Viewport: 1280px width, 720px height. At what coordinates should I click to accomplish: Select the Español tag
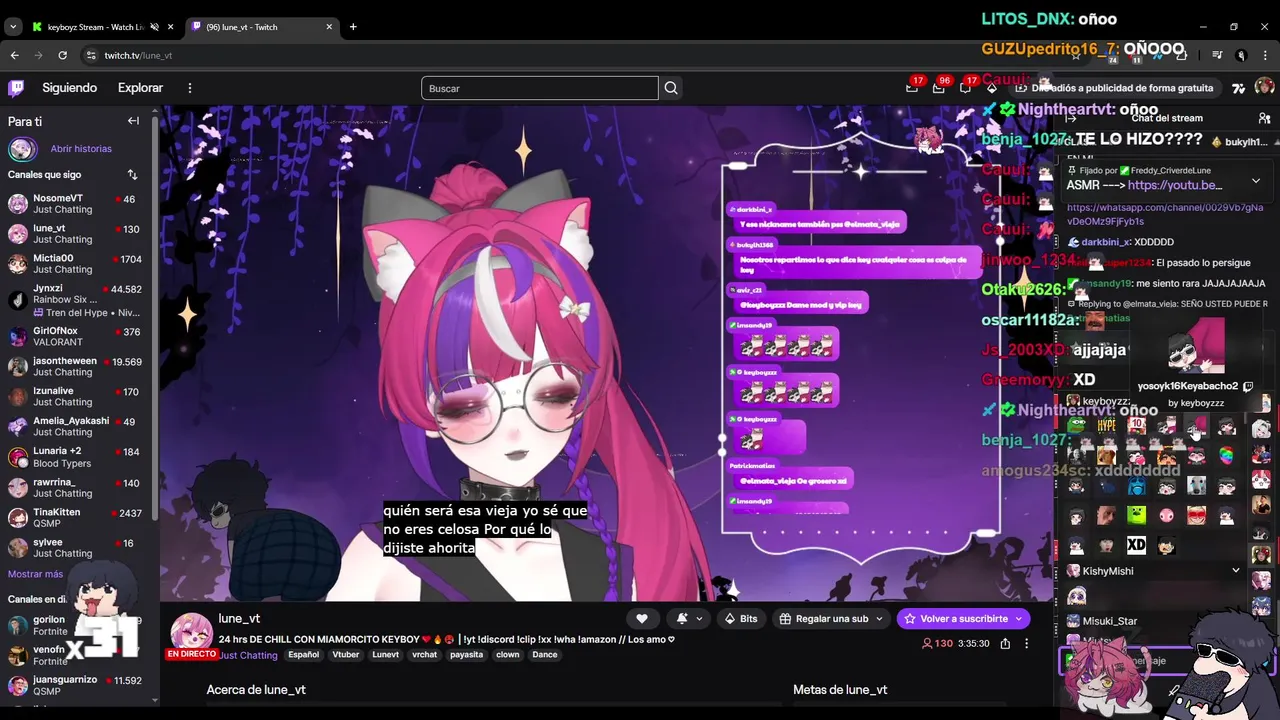pyautogui.click(x=304, y=655)
